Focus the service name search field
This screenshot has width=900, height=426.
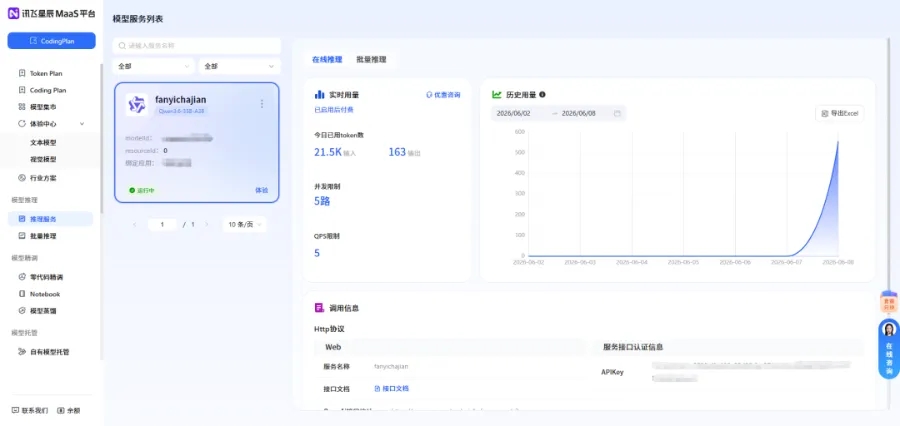click(x=197, y=45)
